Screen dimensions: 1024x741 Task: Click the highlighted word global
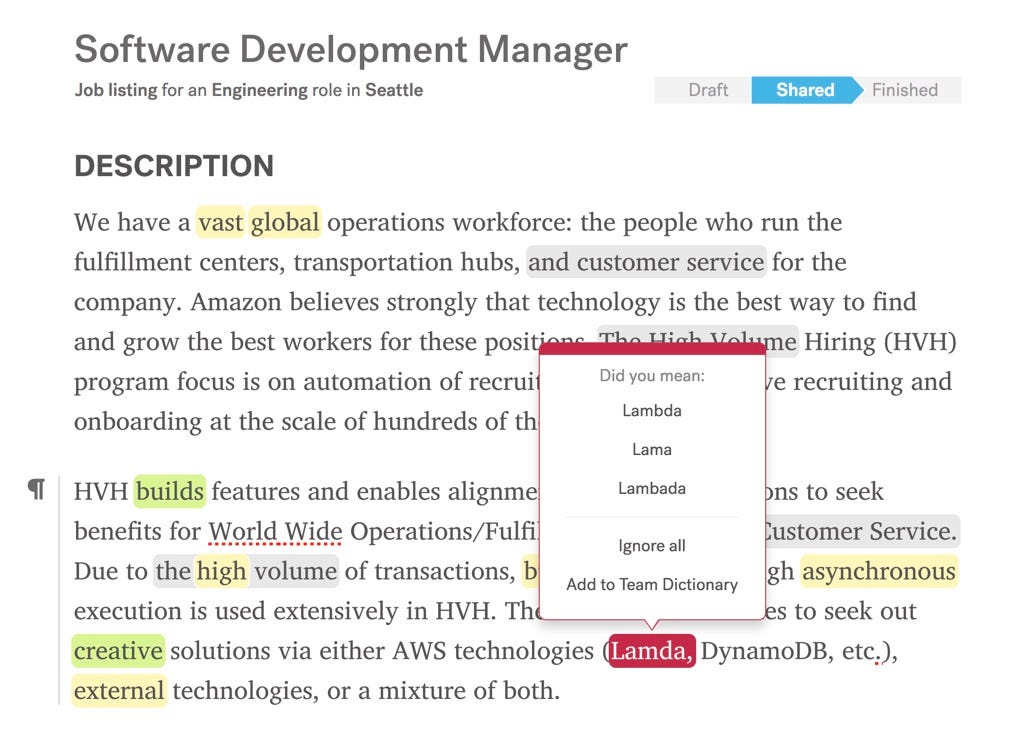[285, 223]
